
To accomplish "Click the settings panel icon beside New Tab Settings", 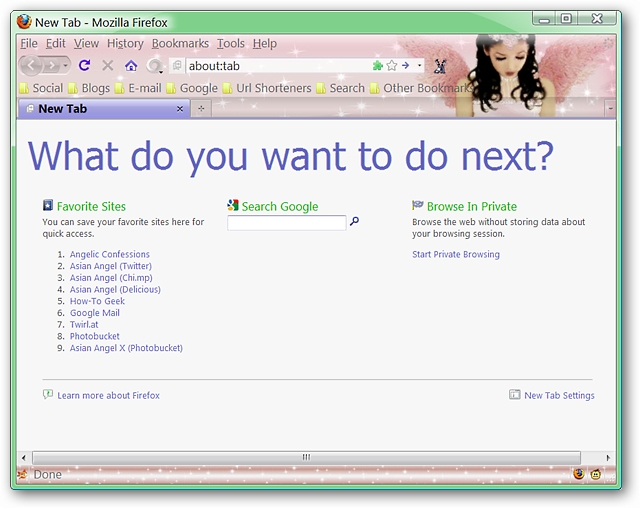I will [514, 395].
